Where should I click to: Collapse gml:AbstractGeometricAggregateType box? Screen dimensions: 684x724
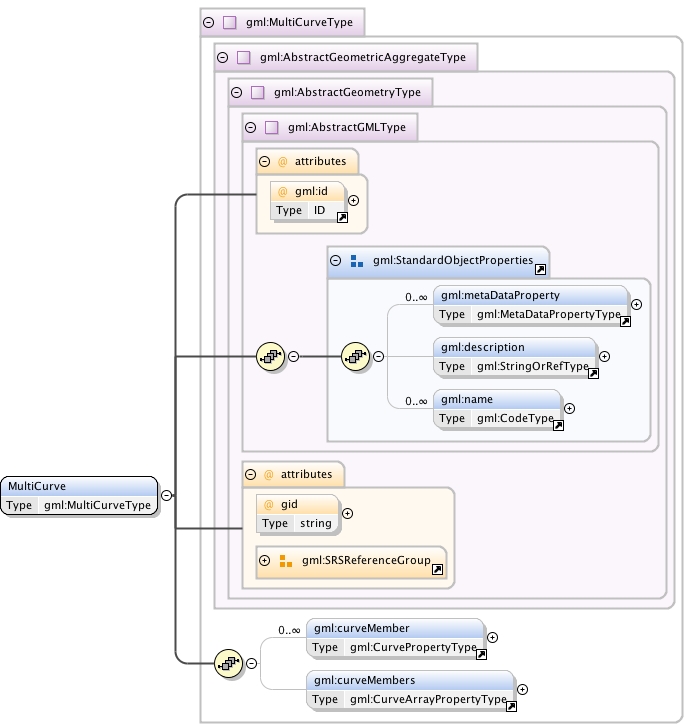tap(223, 57)
